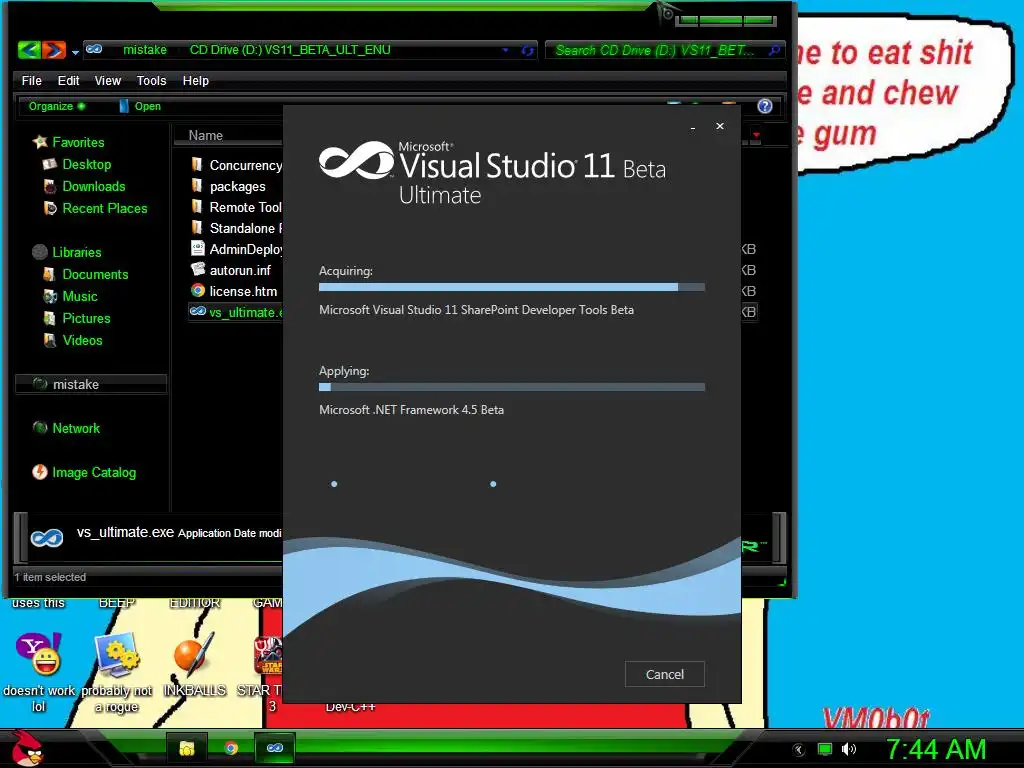Open the Documents library

(x=95, y=274)
